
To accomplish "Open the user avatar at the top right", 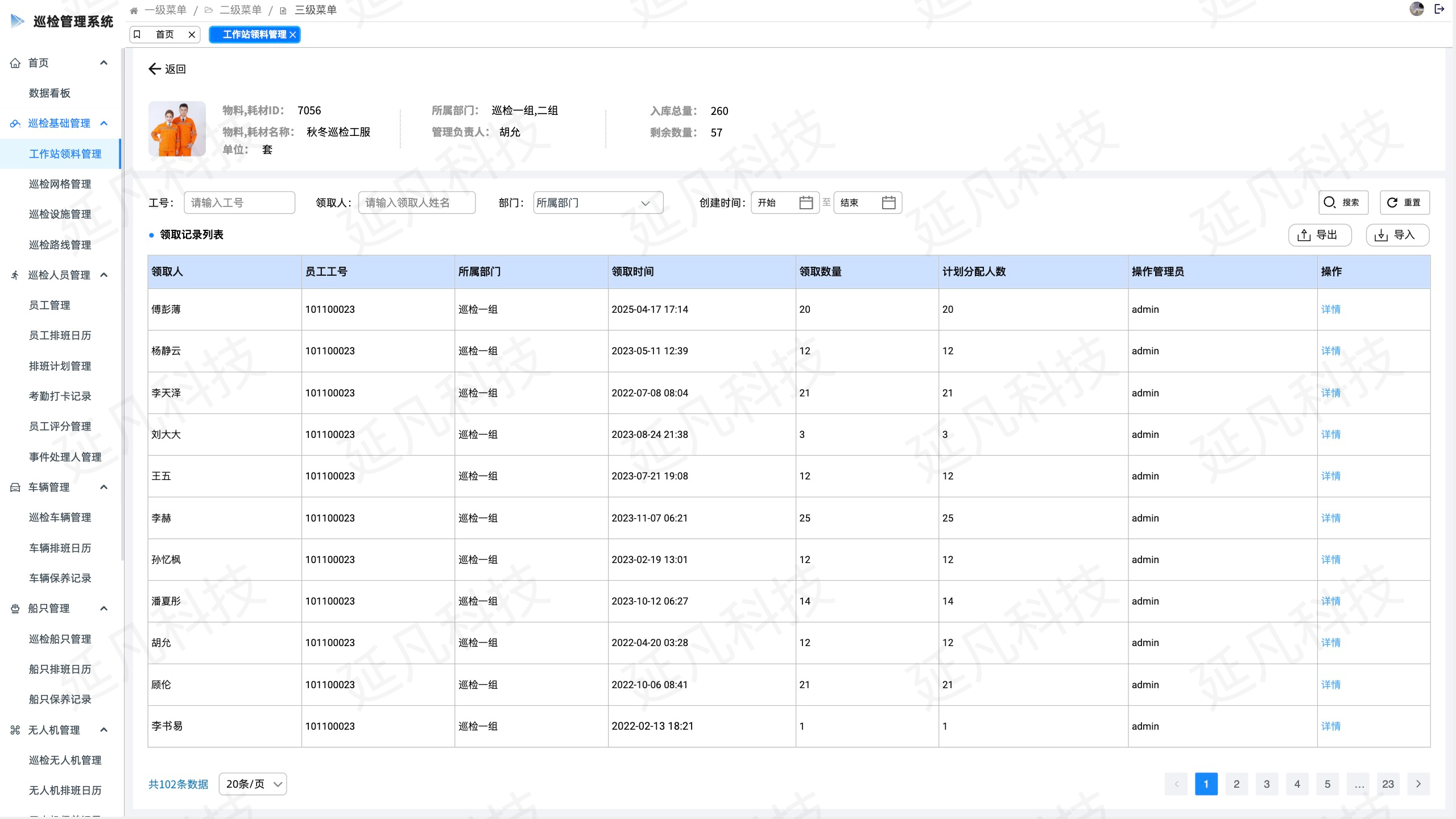I will (x=1416, y=9).
